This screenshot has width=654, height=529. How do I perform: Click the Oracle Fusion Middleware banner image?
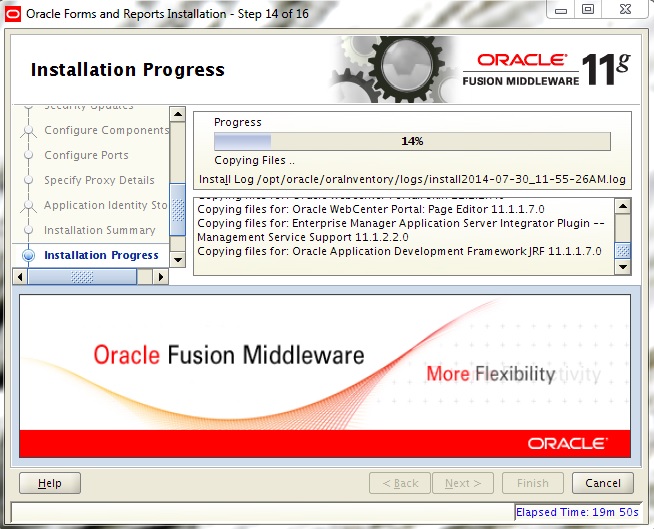click(326, 375)
